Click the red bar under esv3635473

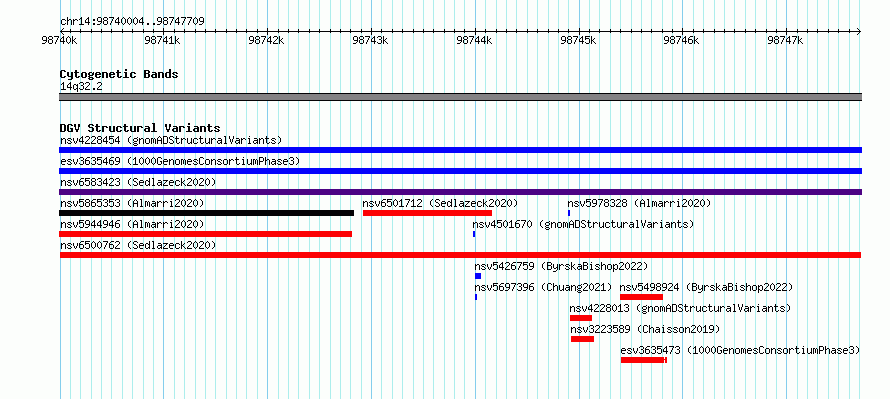(644, 360)
